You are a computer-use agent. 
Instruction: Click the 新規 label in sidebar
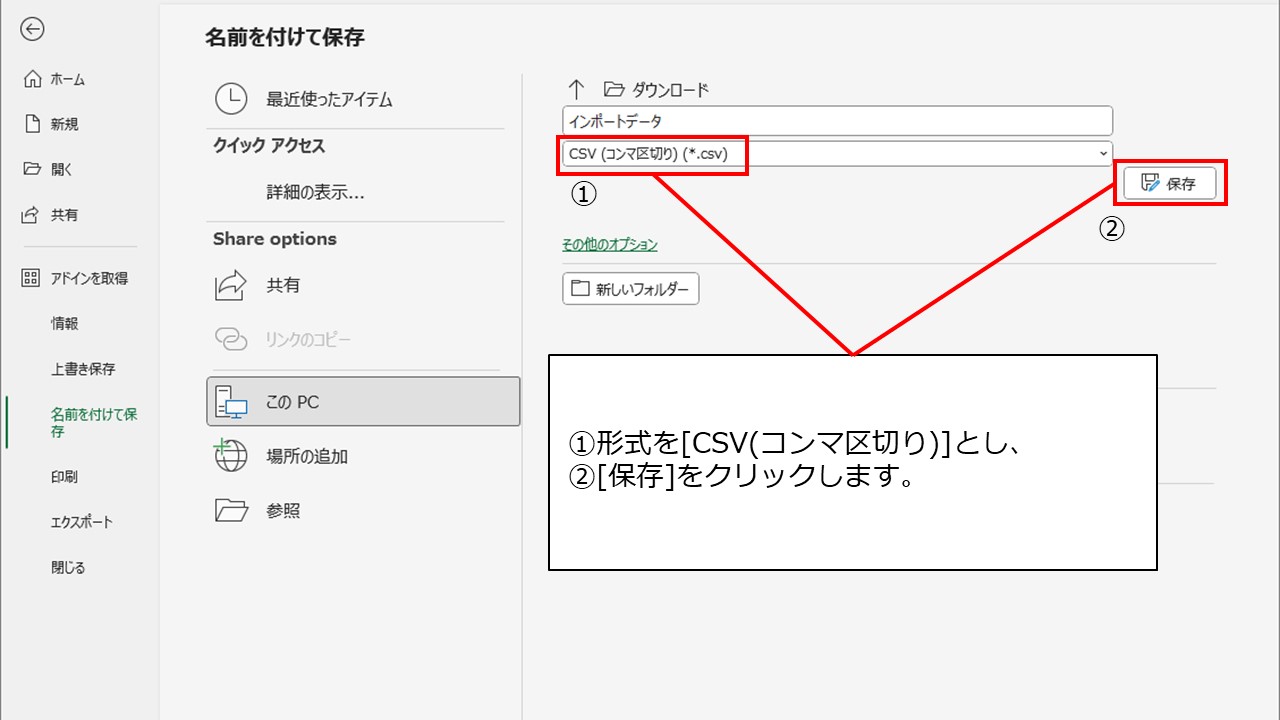[x=65, y=124]
